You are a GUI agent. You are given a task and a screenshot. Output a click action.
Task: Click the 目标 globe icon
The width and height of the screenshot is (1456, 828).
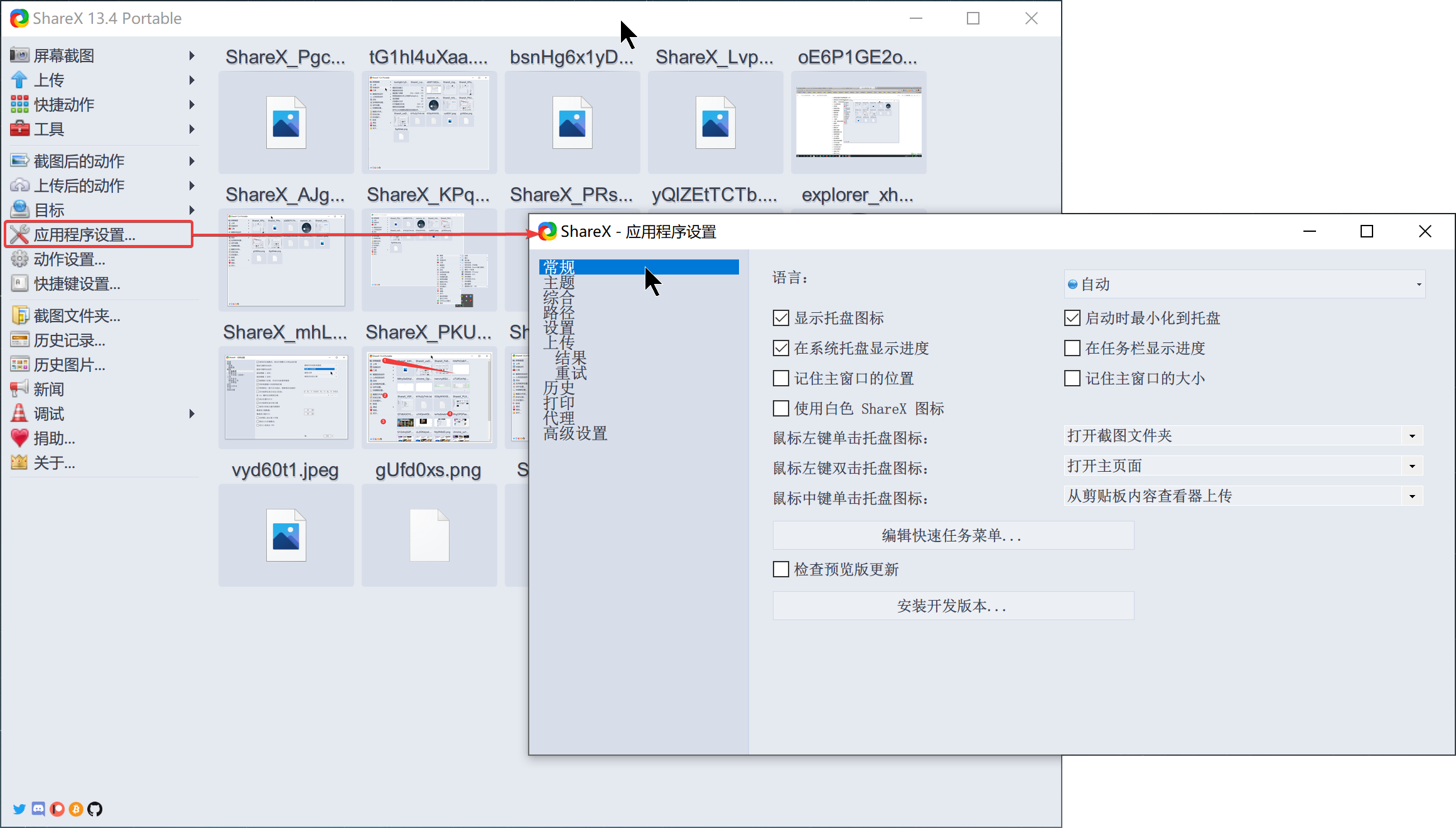click(x=19, y=210)
